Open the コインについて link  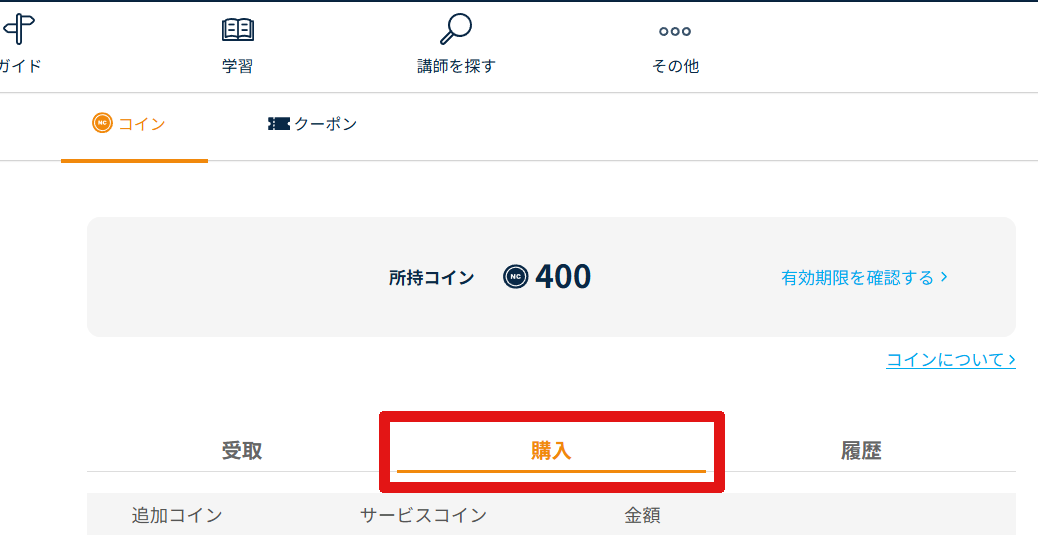click(x=950, y=359)
